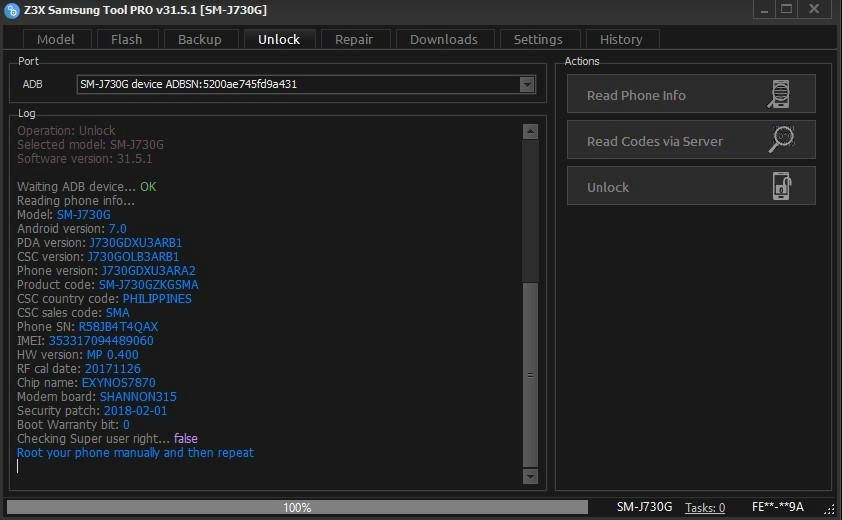Minimize the Z3X Samsung Tool window
Image resolution: width=842 pixels, height=520 pixels.
tap(764, 9)
